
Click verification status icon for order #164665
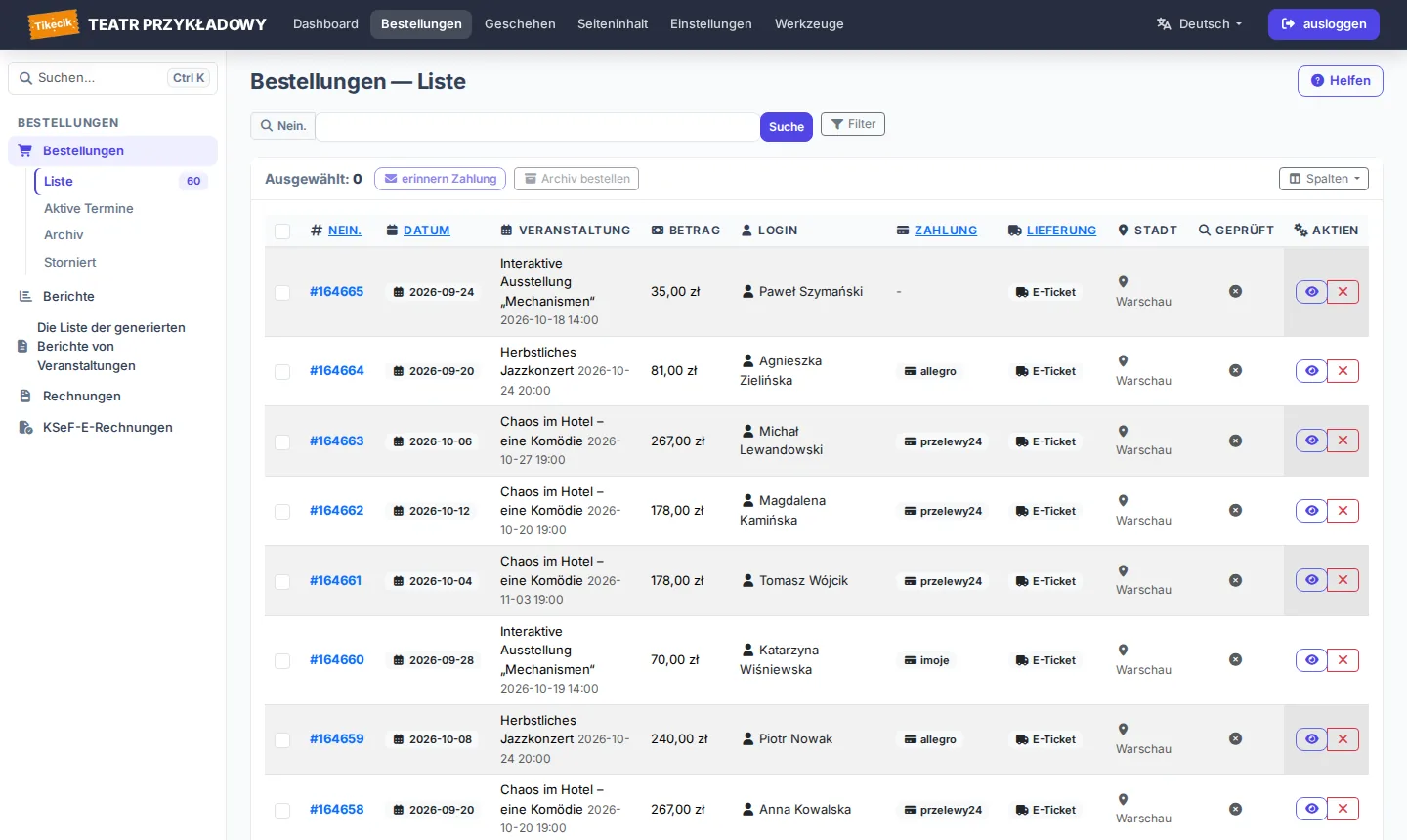pyautogui.click(x=1235, y=292)
